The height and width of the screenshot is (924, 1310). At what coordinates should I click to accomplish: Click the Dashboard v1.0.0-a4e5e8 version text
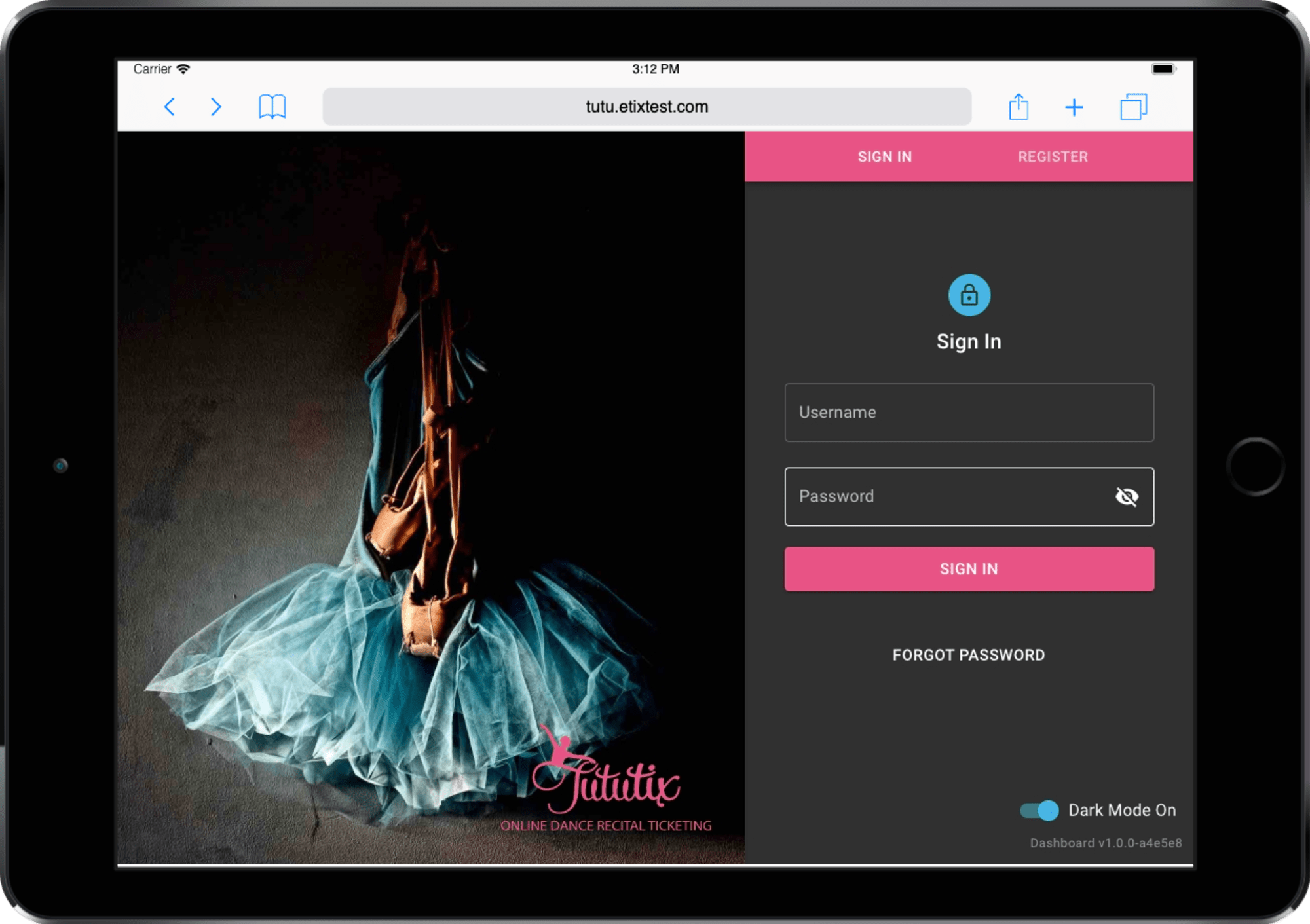pos(1106,843)
